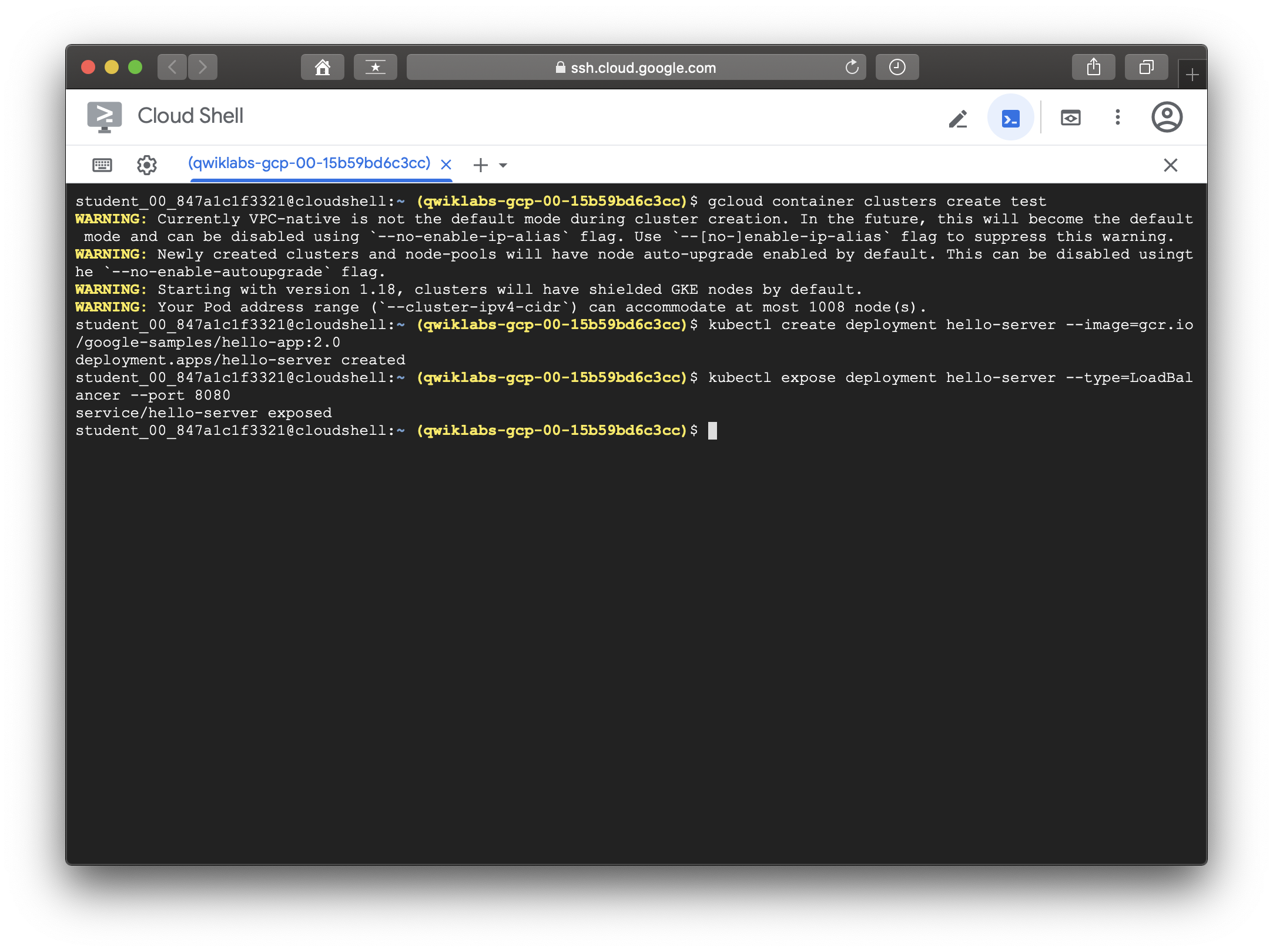Close the qwiklabs session tab
Screen dimensions: 1273x952
pyautogui.click(x=446, y=165)
